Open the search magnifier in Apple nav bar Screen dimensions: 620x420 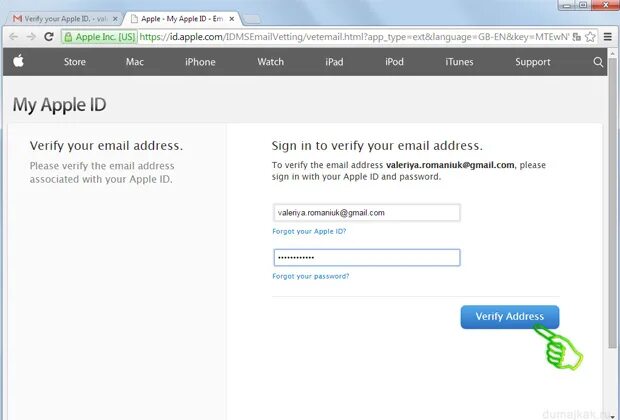(598, 62)
